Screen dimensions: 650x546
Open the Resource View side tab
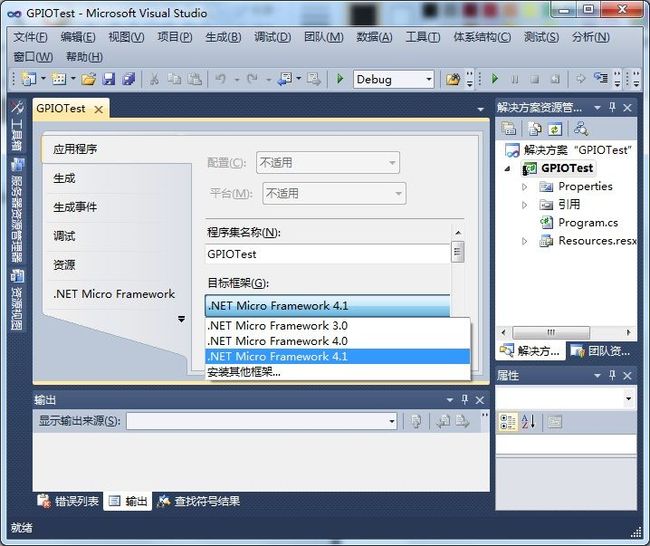(x=17, y=300)
